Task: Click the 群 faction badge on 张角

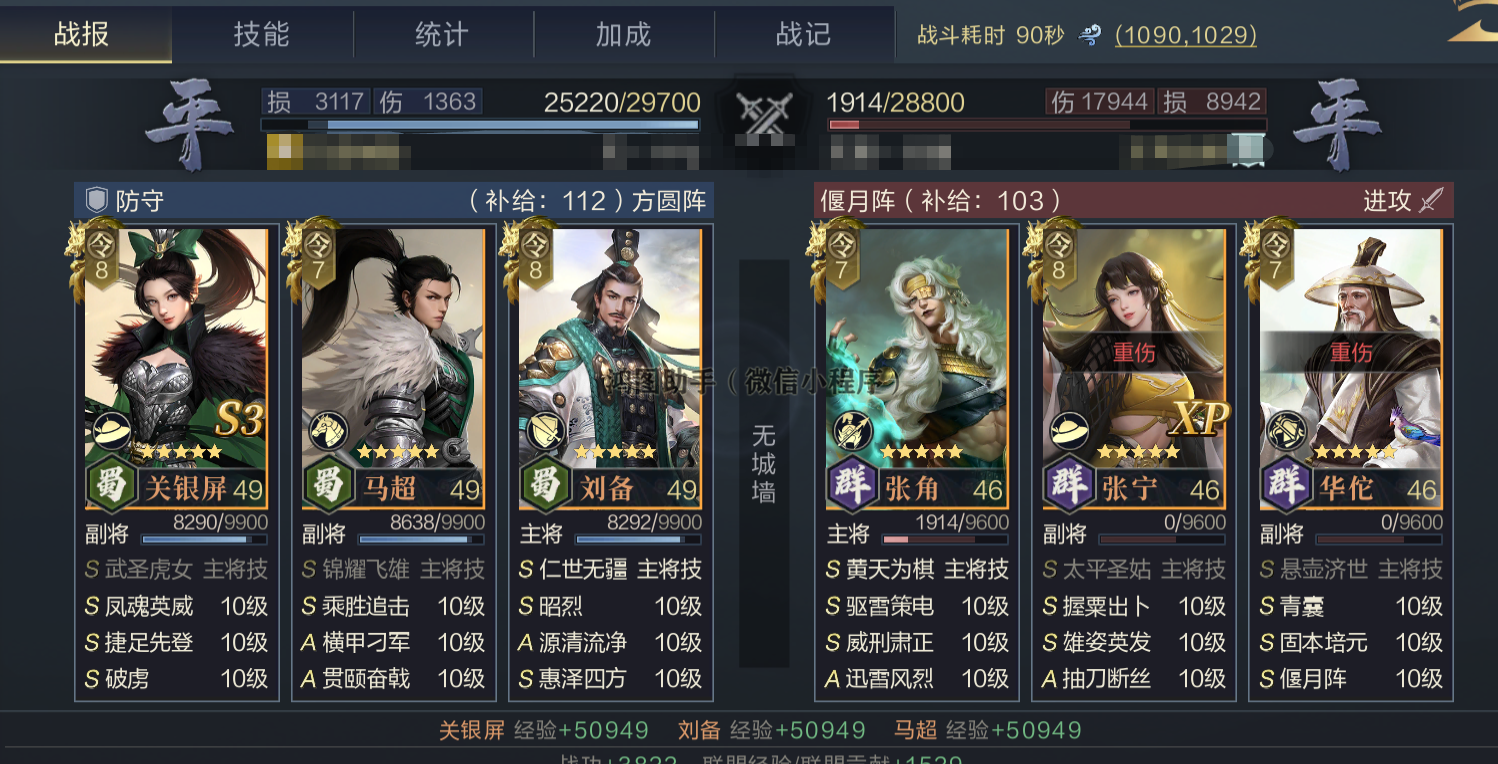Action: pyautogui.click(x=850, y=486)
